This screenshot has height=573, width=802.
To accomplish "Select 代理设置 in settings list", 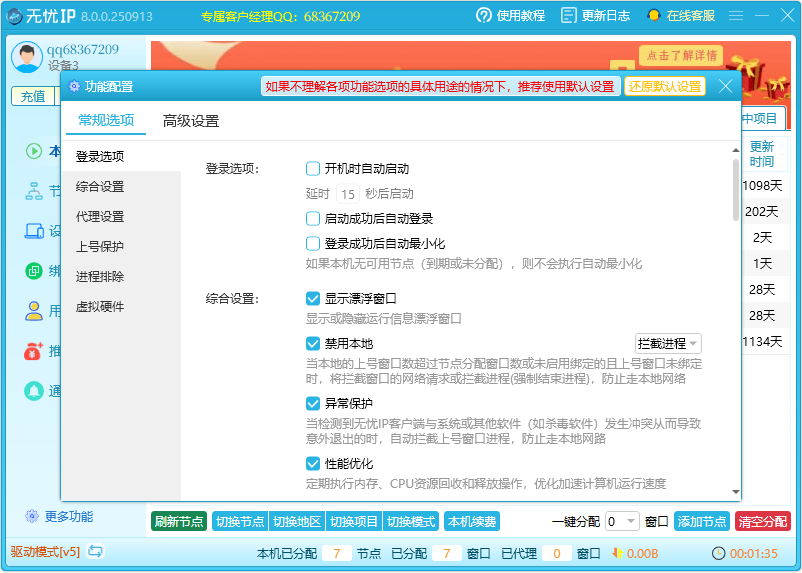I will coord(121,217).
